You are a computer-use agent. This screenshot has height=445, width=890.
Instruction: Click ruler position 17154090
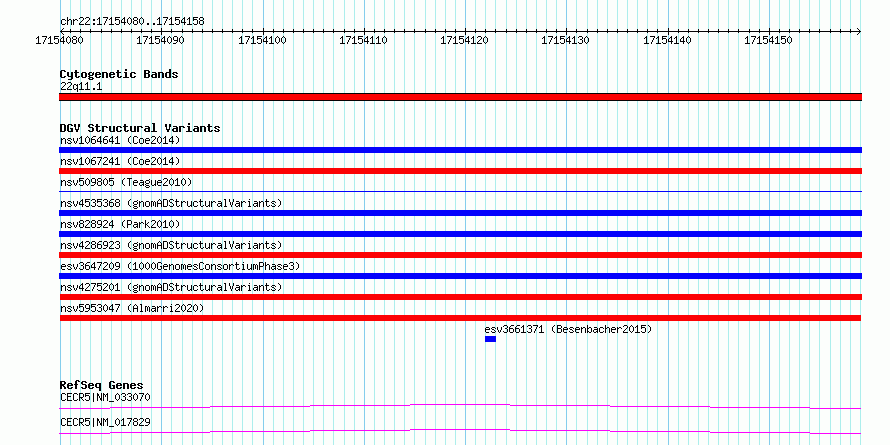pos(161,40)
